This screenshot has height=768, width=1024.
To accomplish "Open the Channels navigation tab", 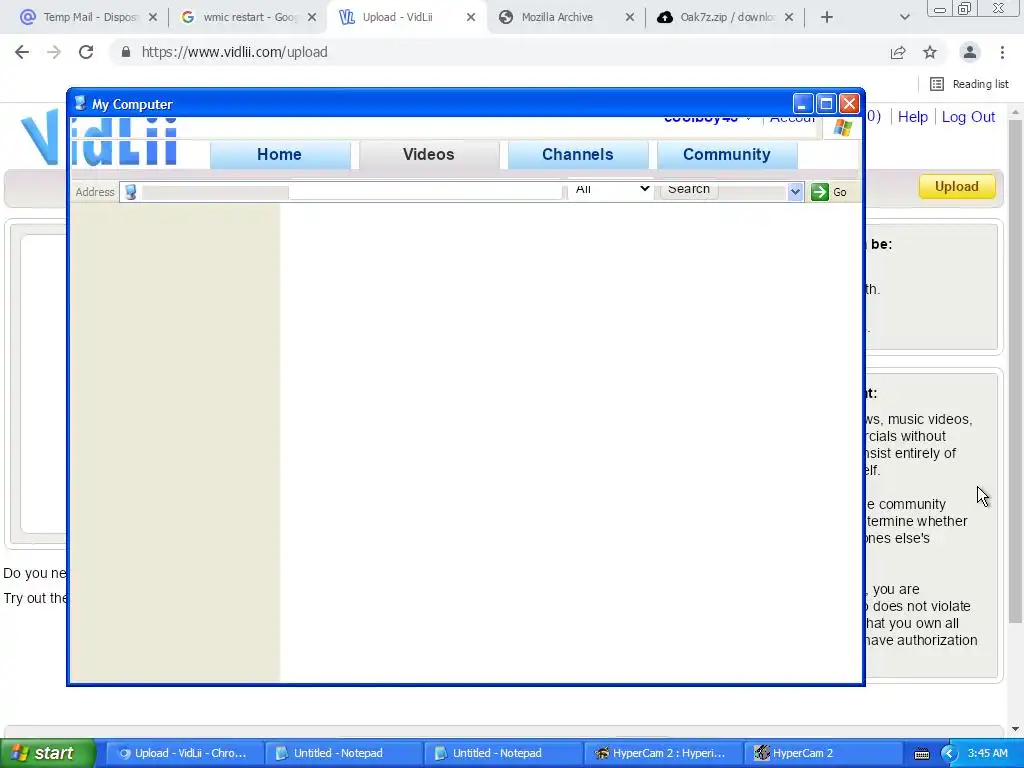I will 577,155.
